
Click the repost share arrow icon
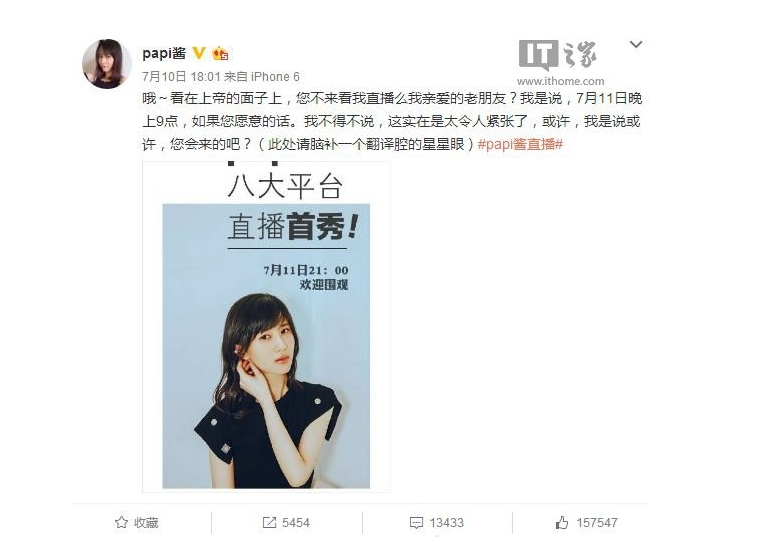click(269, 523)
